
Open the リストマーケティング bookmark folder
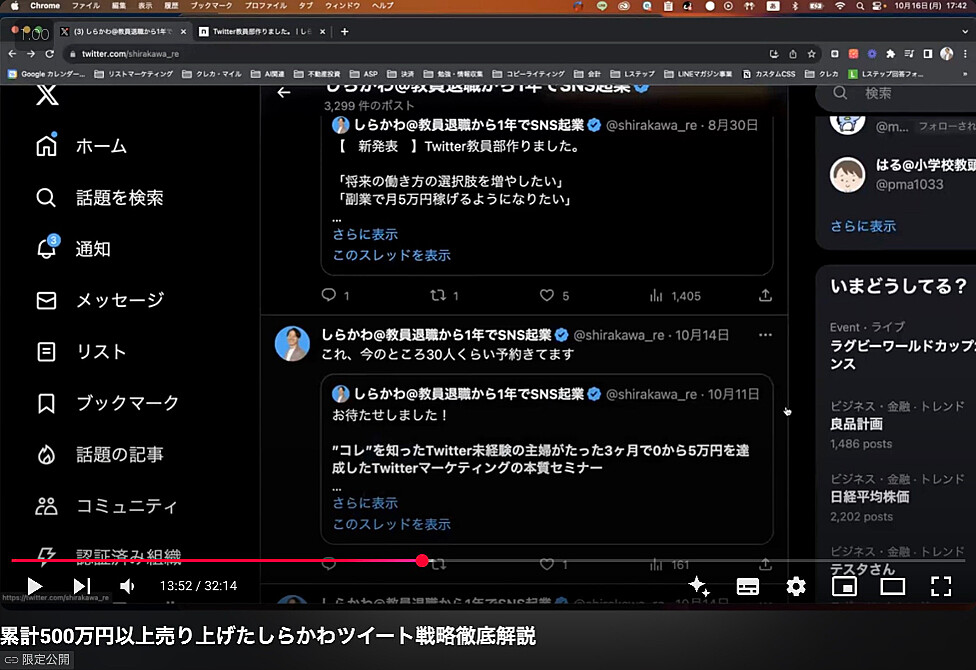[133, 74]
